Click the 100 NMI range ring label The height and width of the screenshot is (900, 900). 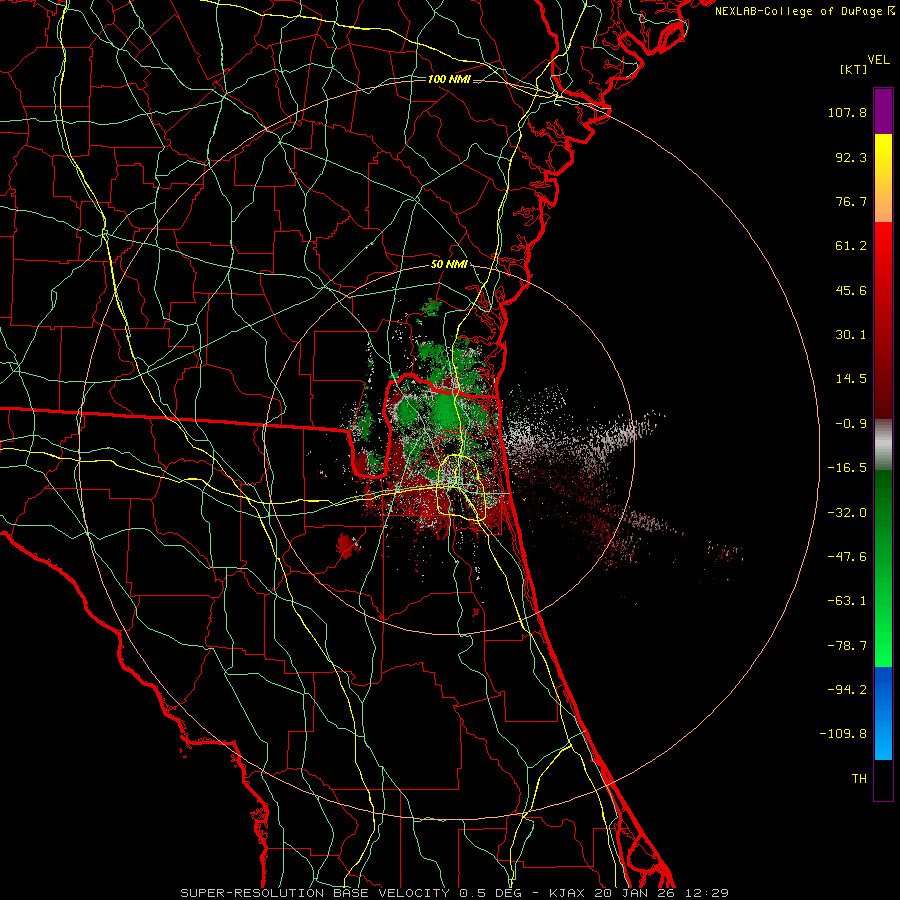pyautogui.click(x=449, y=79)
